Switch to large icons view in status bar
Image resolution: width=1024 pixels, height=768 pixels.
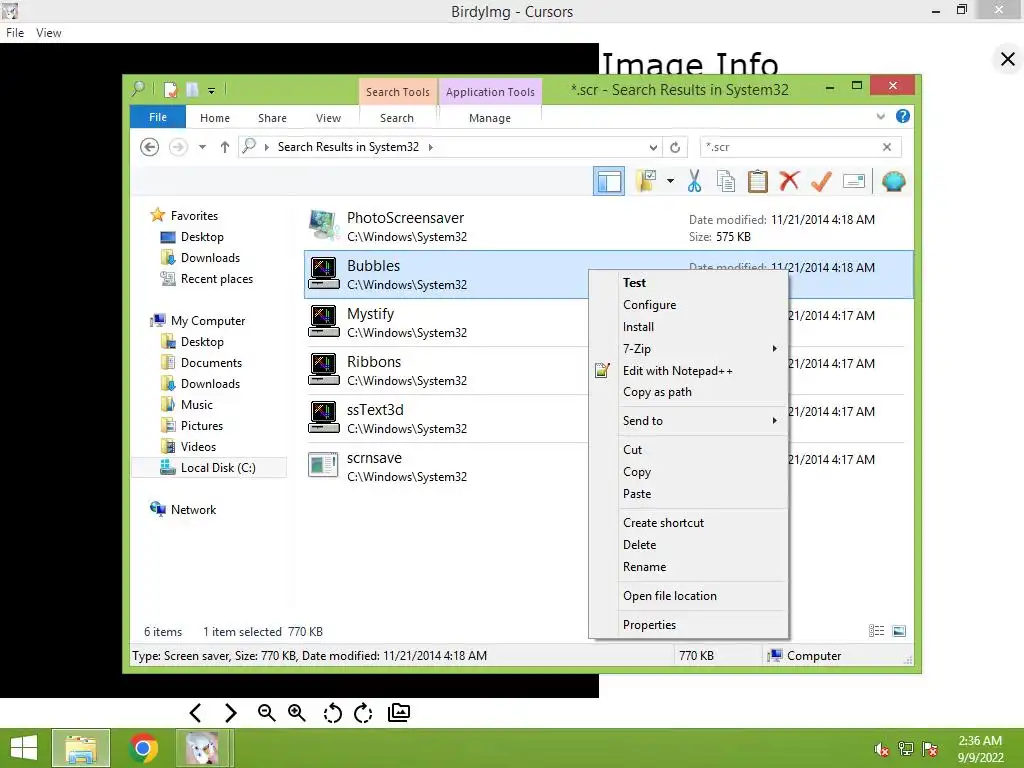click(x=899, y=630)
